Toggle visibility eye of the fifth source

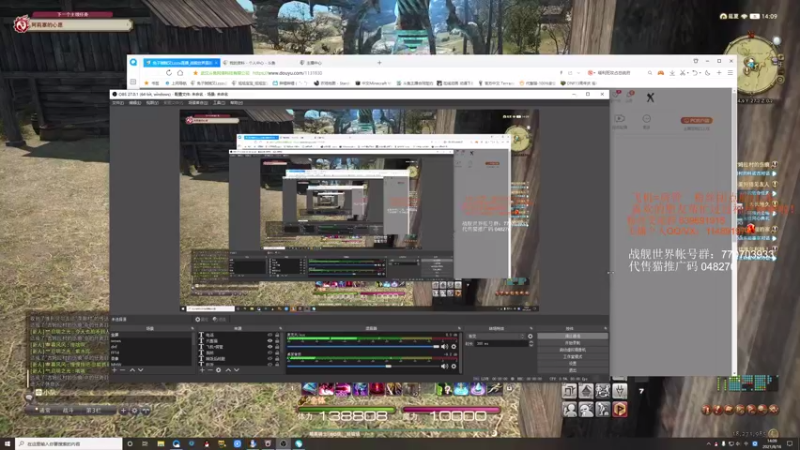point(270,359)
